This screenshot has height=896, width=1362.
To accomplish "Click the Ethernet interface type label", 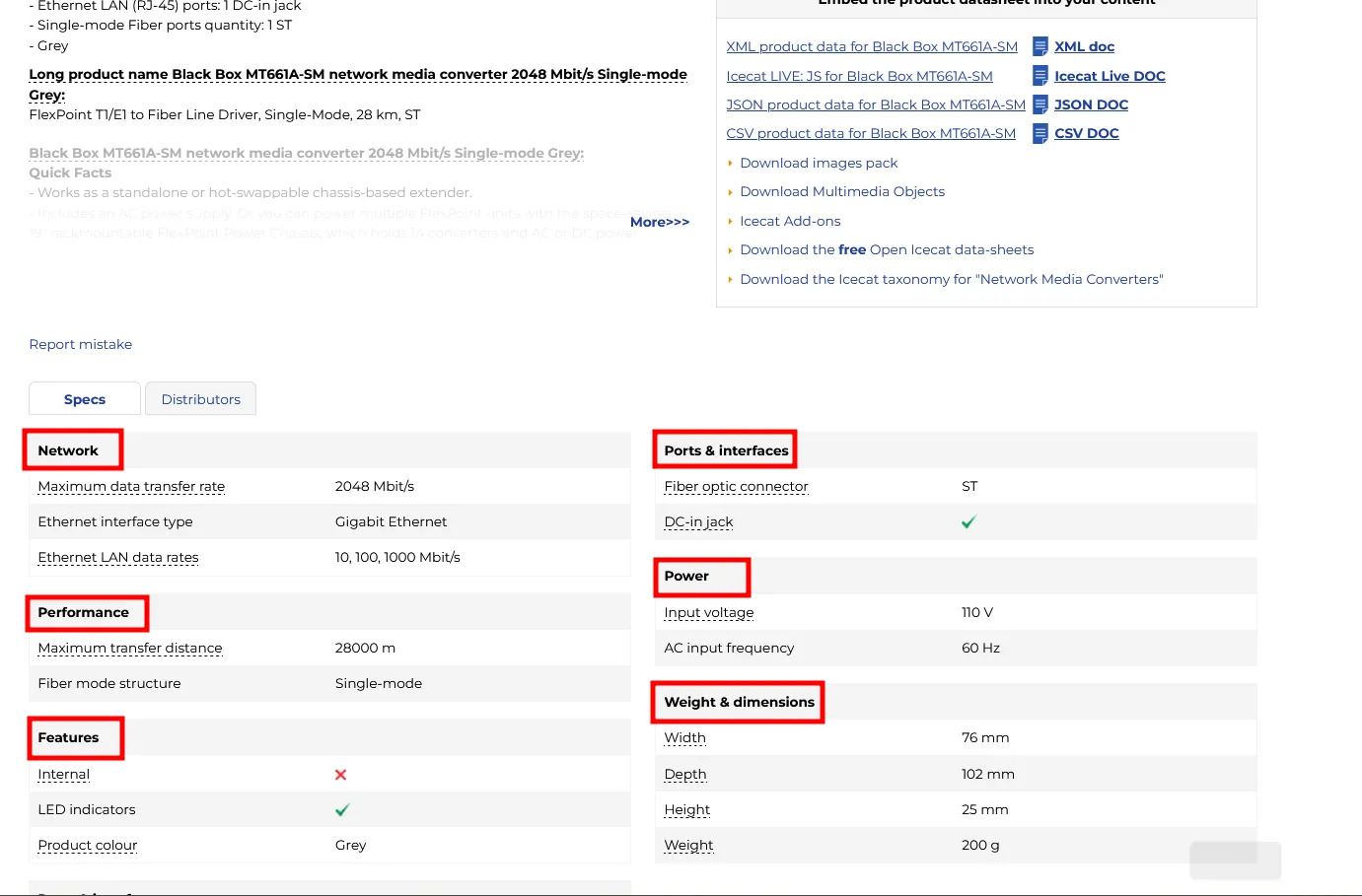I will [115, 521].
